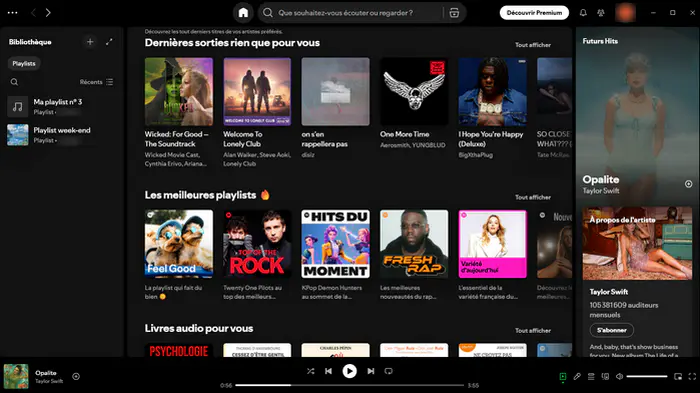Open Welcome To Lonely Club album
The height and width of the screenshot is (393, 700).
click(257, 92)
